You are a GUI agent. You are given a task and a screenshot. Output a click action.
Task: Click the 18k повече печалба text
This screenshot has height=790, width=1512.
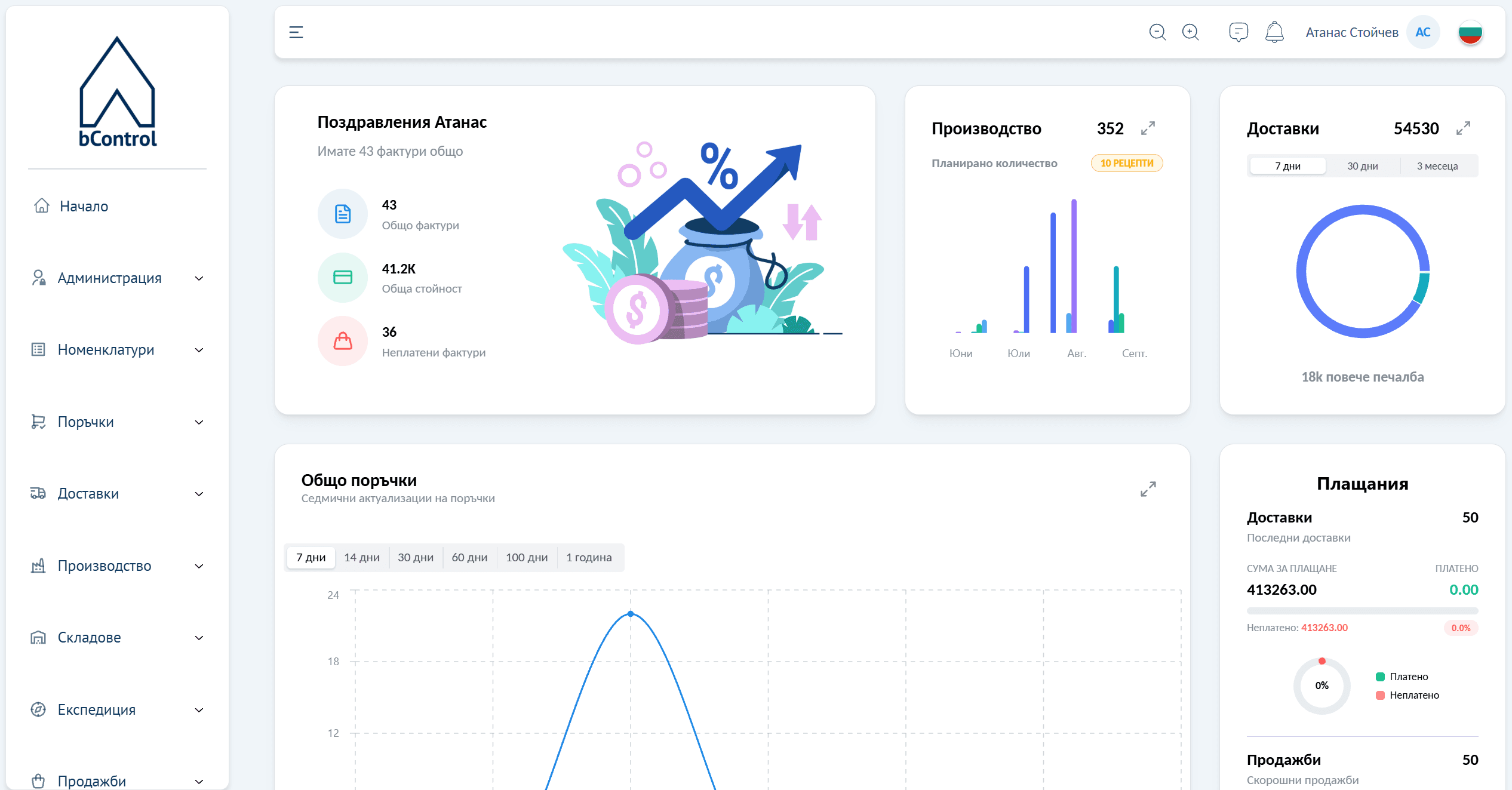(1363, 377)
